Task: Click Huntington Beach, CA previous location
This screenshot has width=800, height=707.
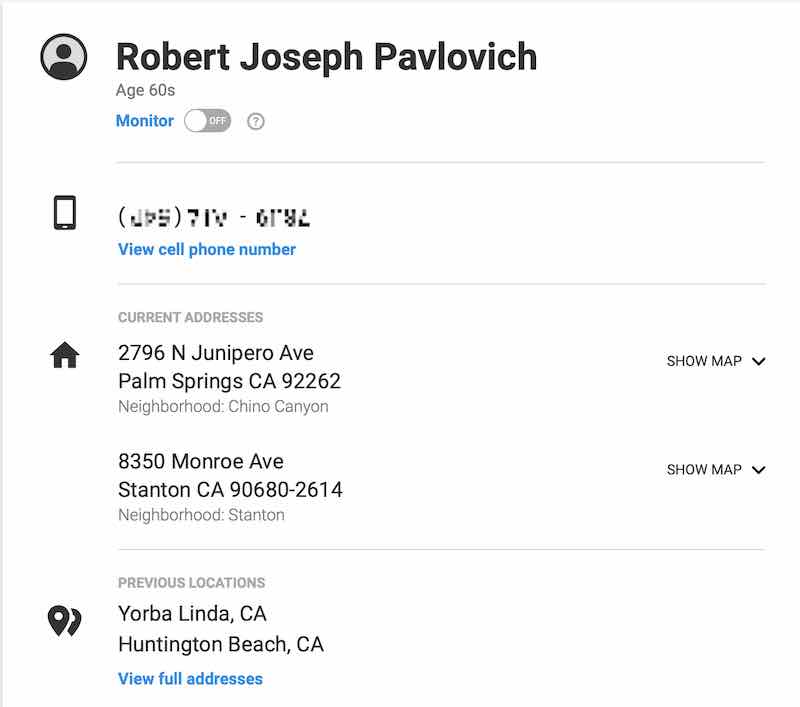Action: (220, 645)
